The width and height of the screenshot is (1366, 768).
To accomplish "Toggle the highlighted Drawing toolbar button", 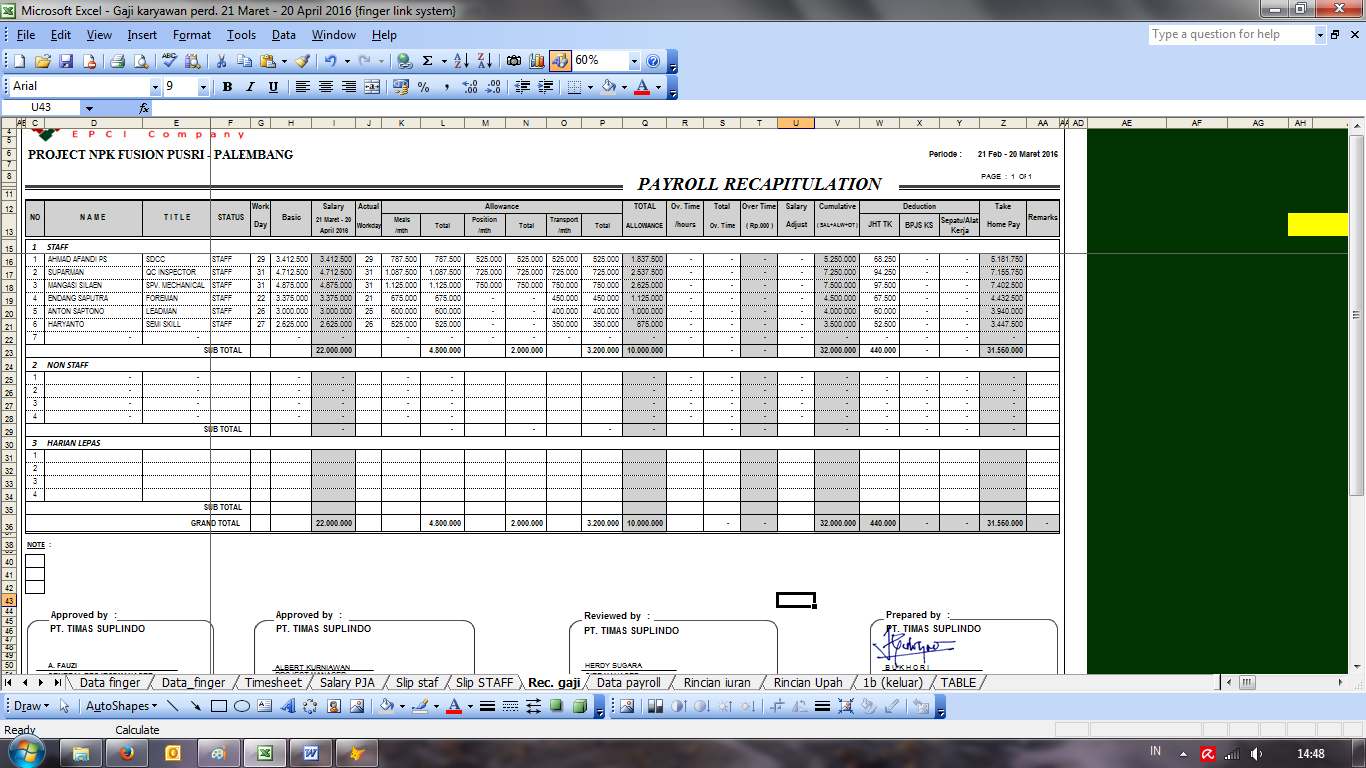I will 559,61.
